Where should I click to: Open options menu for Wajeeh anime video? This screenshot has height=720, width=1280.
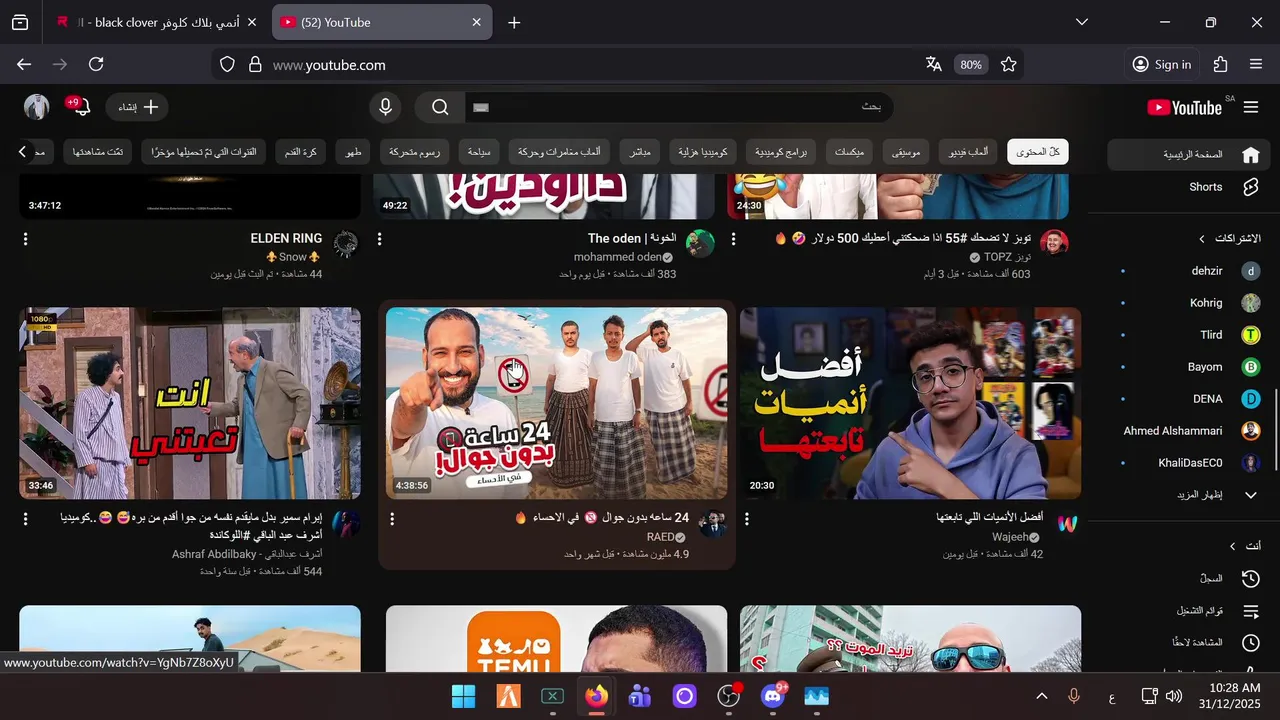coord(746,519)
